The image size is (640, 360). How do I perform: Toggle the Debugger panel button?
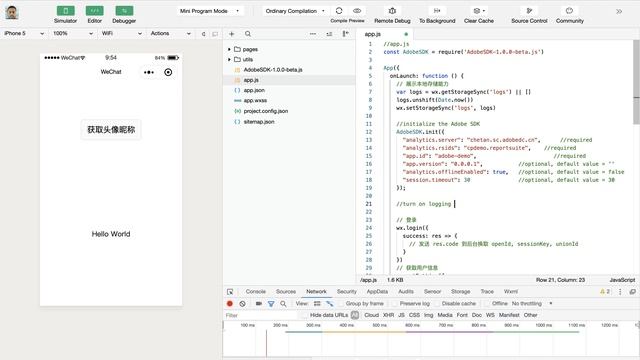tap(124, 11)
